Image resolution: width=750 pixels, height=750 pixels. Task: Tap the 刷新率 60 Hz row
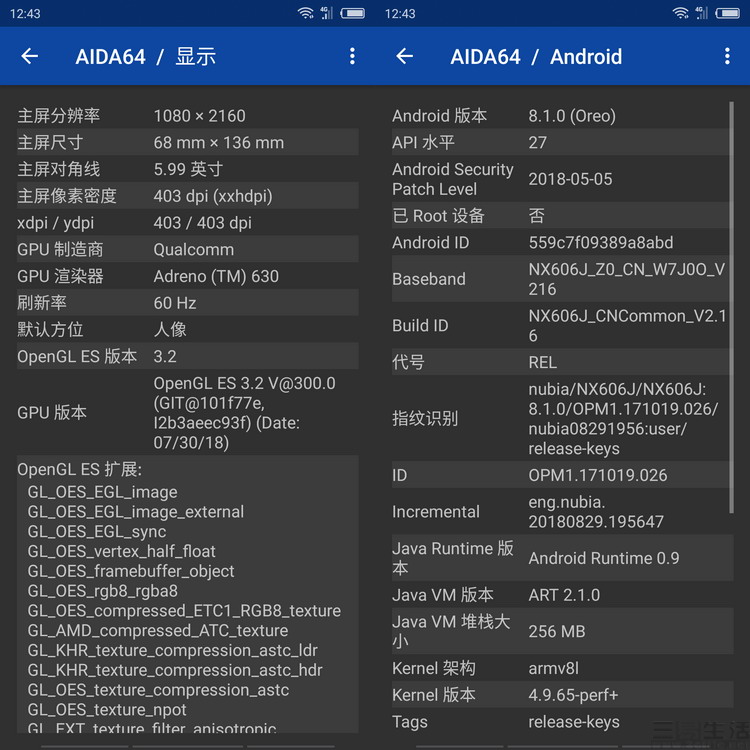pyautogui.click(x=187, y=303)
